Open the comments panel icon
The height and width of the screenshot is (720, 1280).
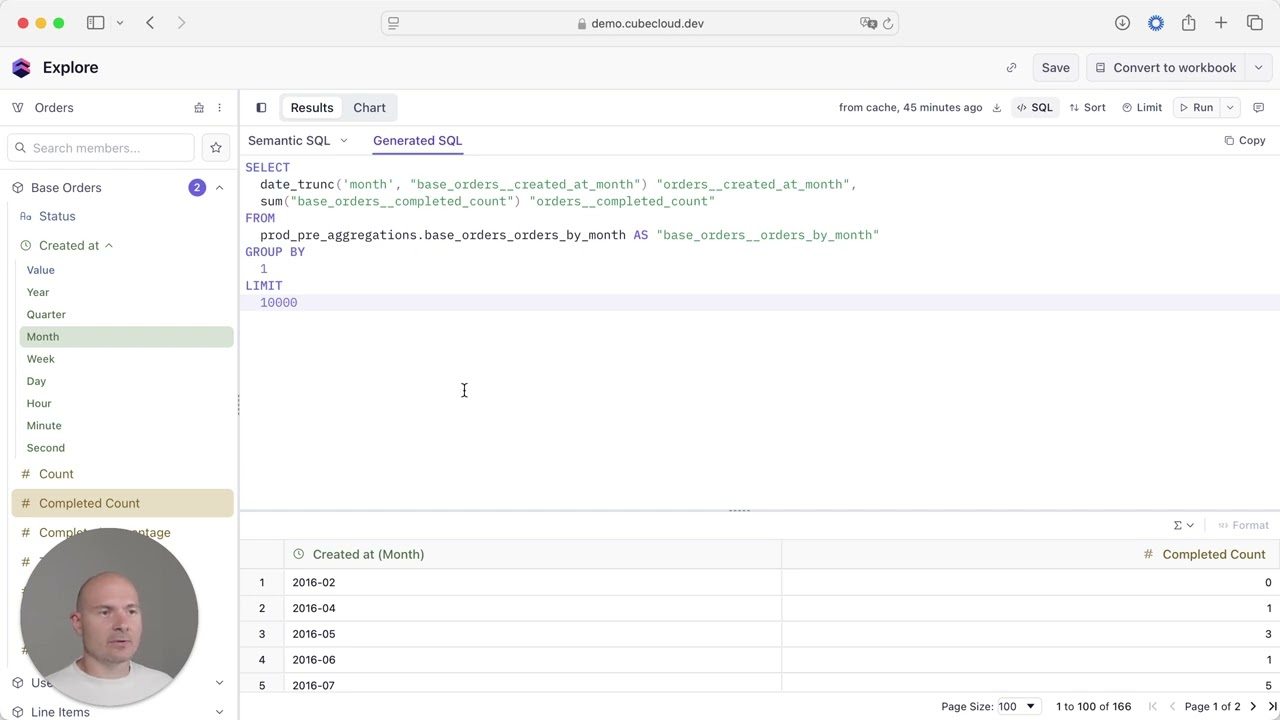1259,108
